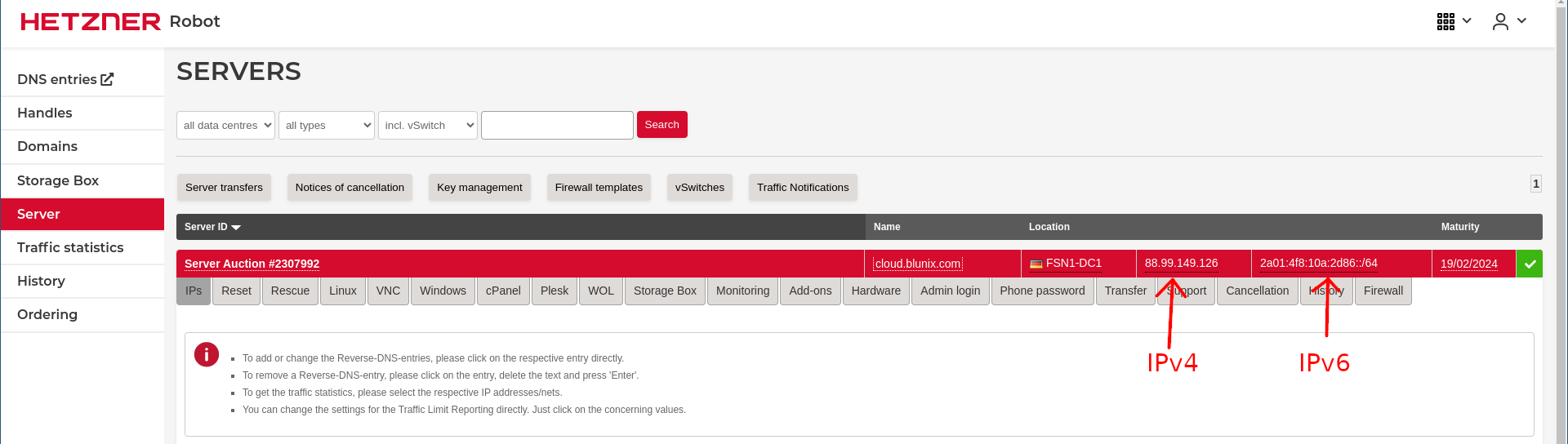Click Server Auction #2307992 link
Viewport: 1568px width, 444px height.
pos(252,264)
